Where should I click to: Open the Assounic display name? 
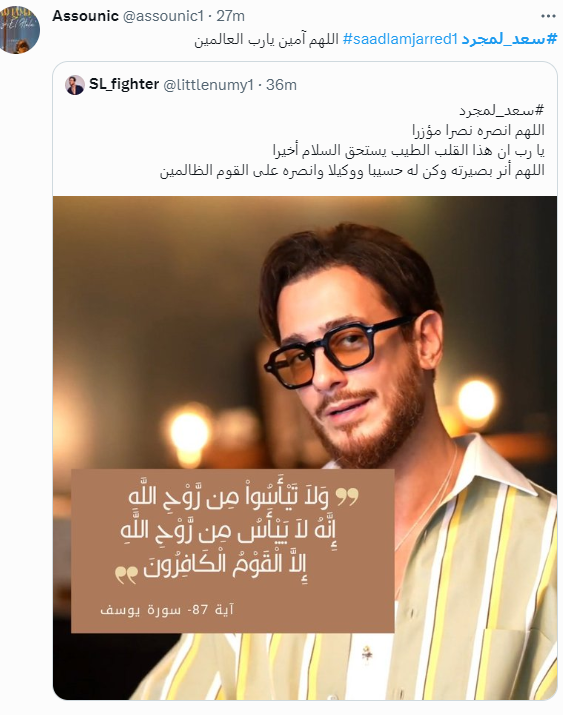click(85, 16)
